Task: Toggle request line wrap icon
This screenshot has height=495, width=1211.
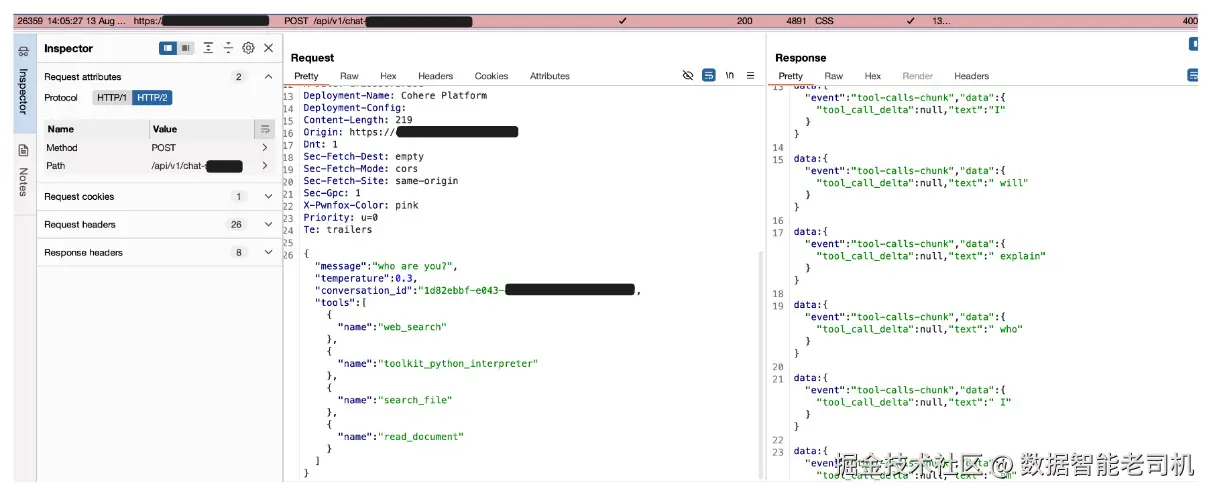Action: (708, 75)
